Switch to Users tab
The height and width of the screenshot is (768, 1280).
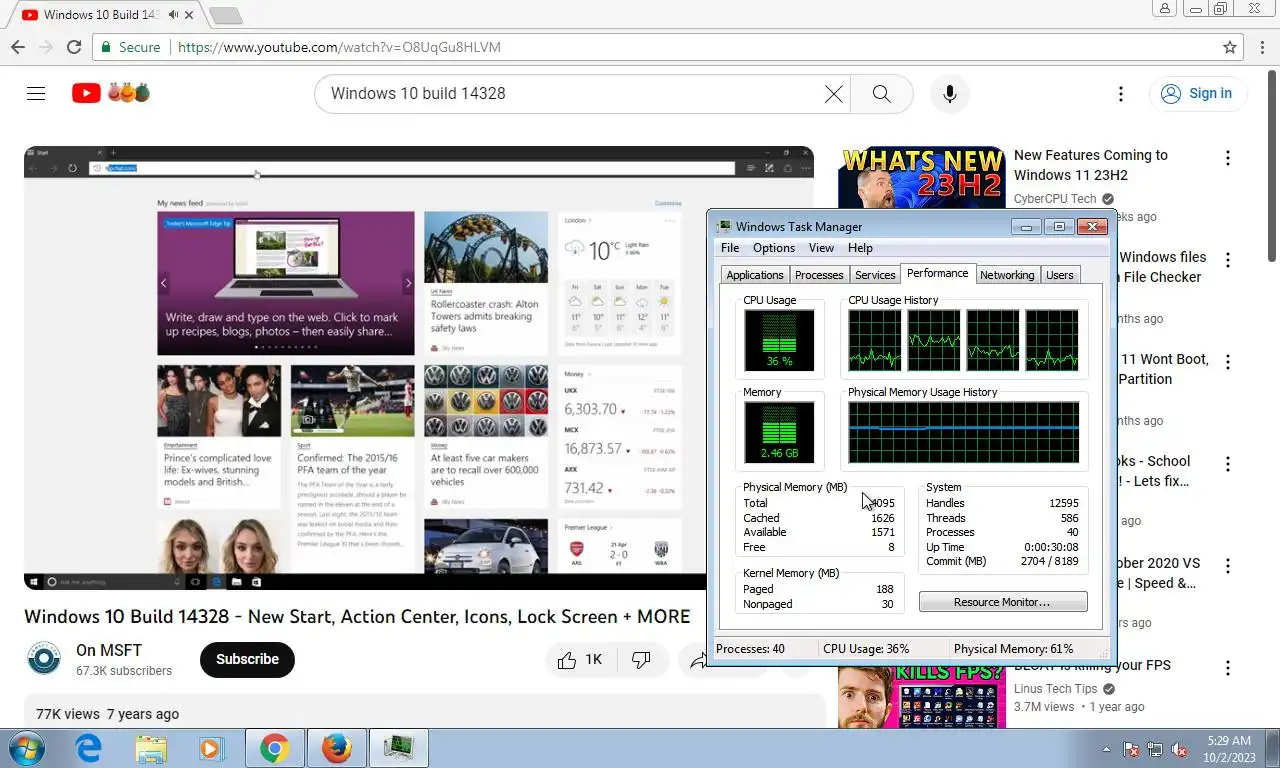[1059, 275]
